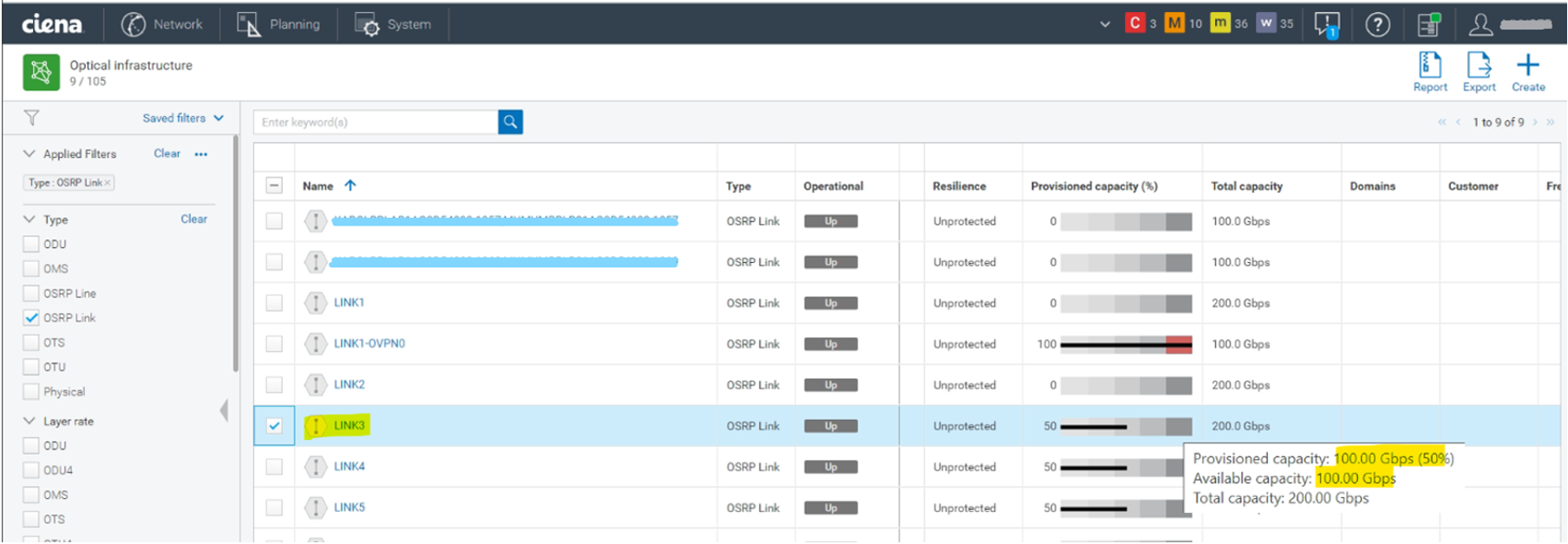The image size is (1568, 544).
Task: Sort by Provisioned capacity (%) column
Action: (1094, 186)
